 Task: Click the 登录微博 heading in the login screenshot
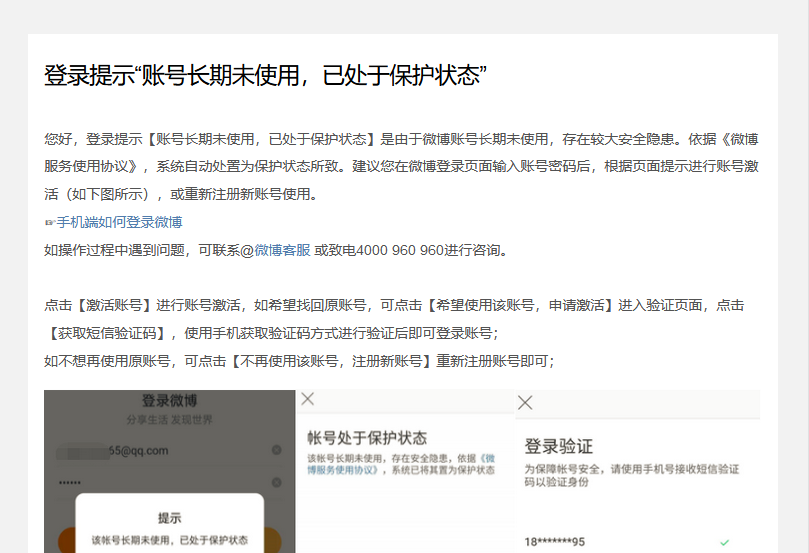169,400
